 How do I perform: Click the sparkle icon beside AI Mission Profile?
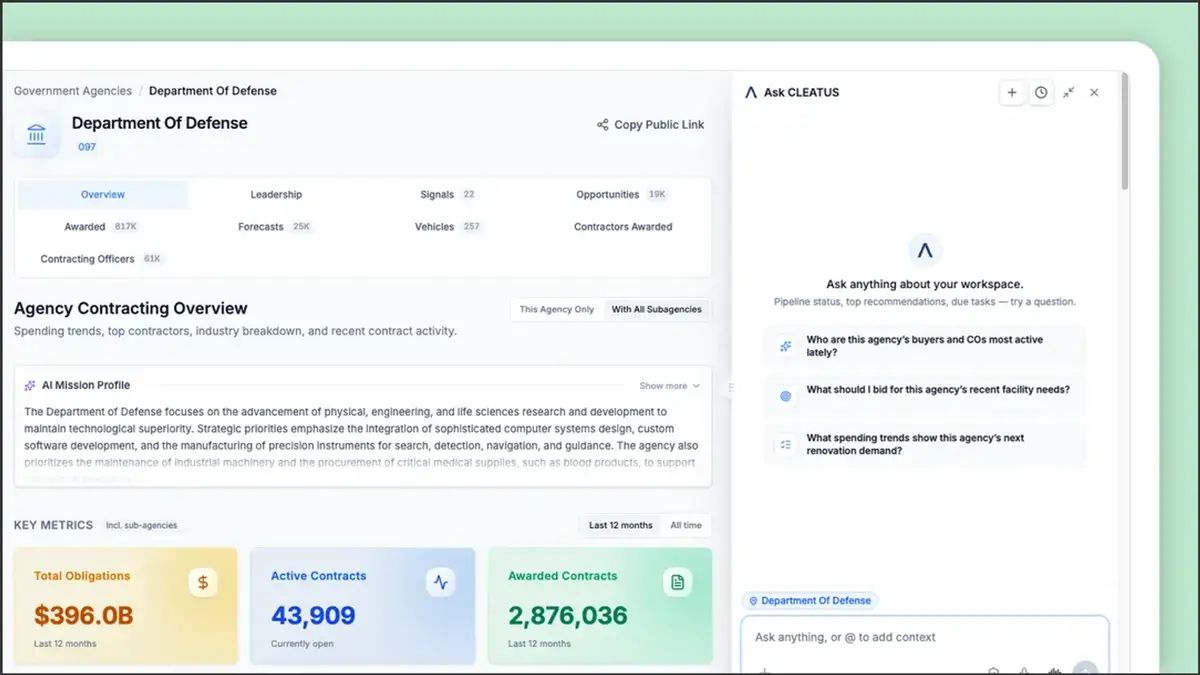pos(30,385)
